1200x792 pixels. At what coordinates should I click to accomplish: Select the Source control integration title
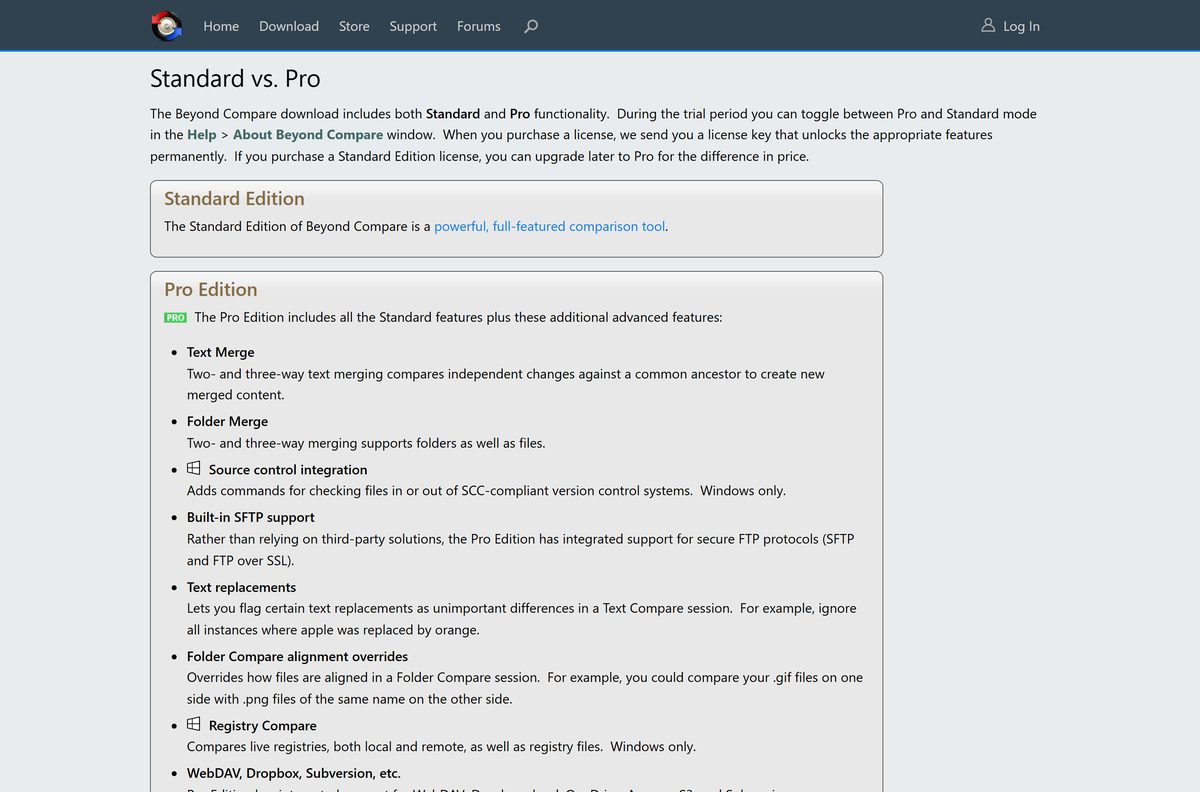pos(288,469)
